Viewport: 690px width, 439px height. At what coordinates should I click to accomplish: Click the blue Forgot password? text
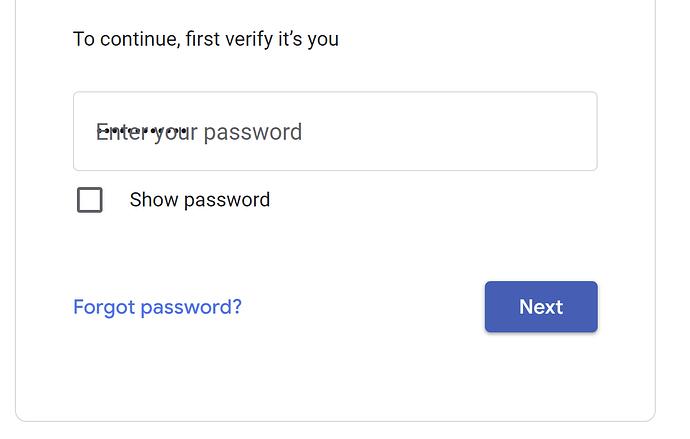click(x=157, y=307)
